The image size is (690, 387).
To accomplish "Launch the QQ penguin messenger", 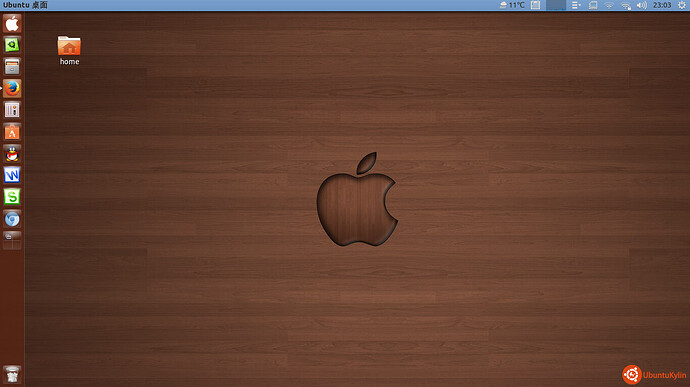I will click(x=12, y=154).
